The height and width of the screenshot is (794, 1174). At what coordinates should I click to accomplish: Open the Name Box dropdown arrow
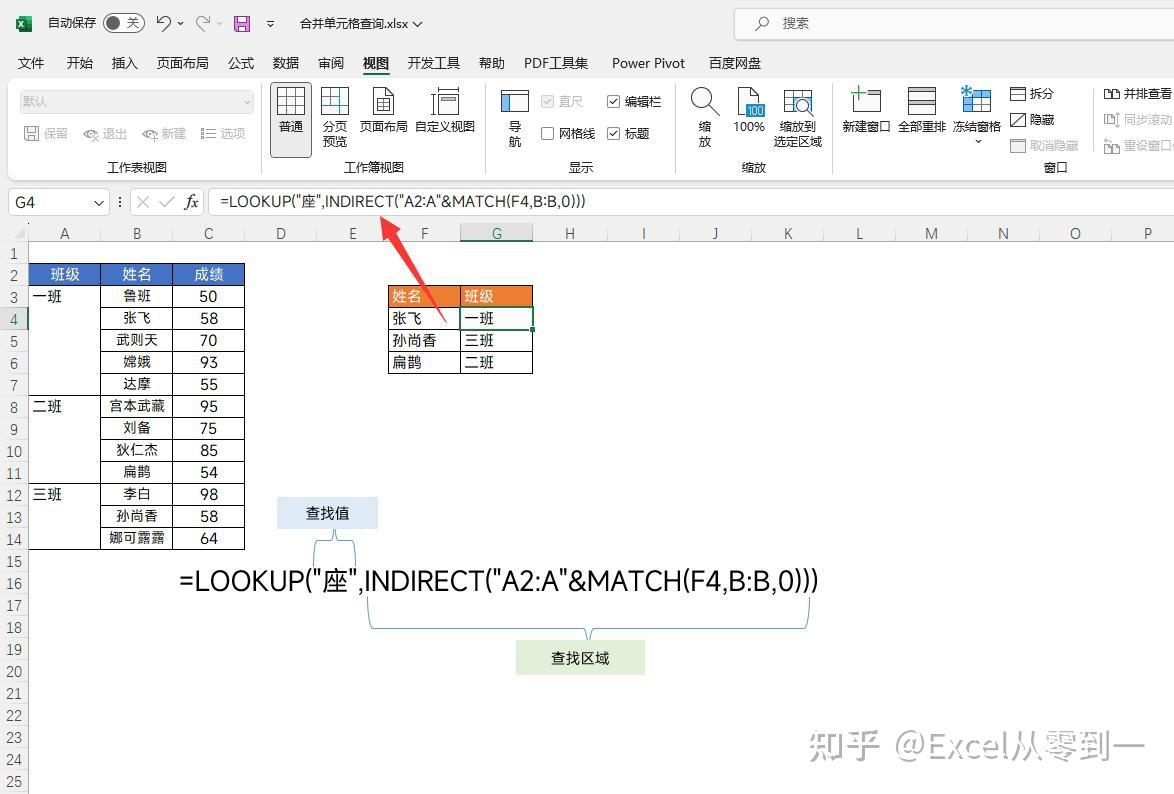pyautogui.click(x=98, y=202)
